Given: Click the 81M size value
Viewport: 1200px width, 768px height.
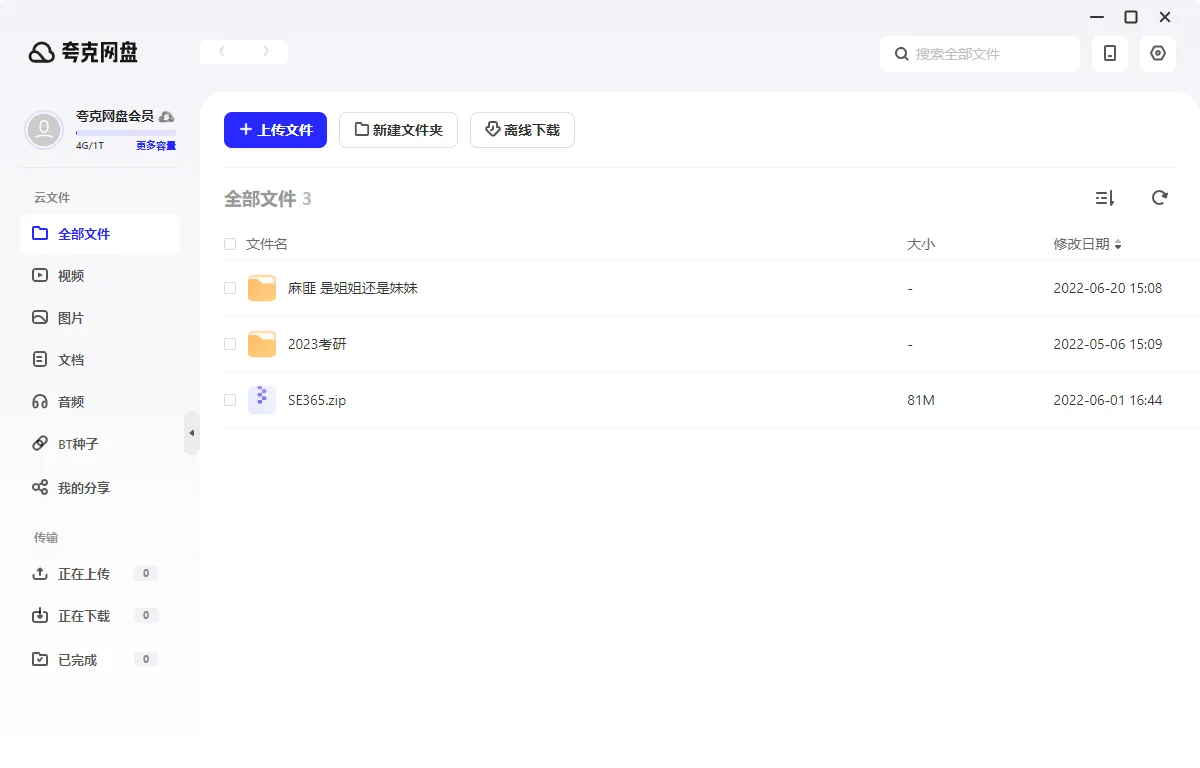Looking at the screenshot, I should point(921,400).
